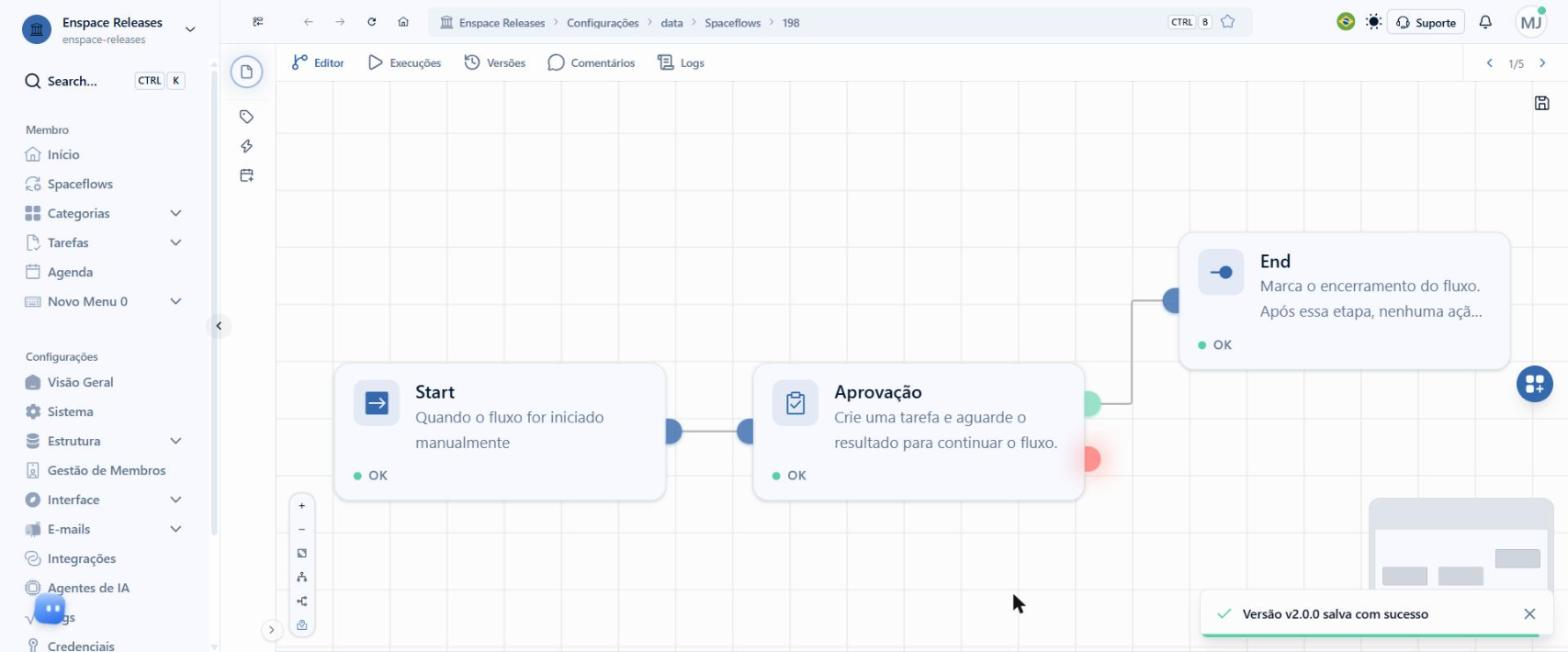Go to the previous item pager arrow
1568x652 pixels.
click(1489, 63)
